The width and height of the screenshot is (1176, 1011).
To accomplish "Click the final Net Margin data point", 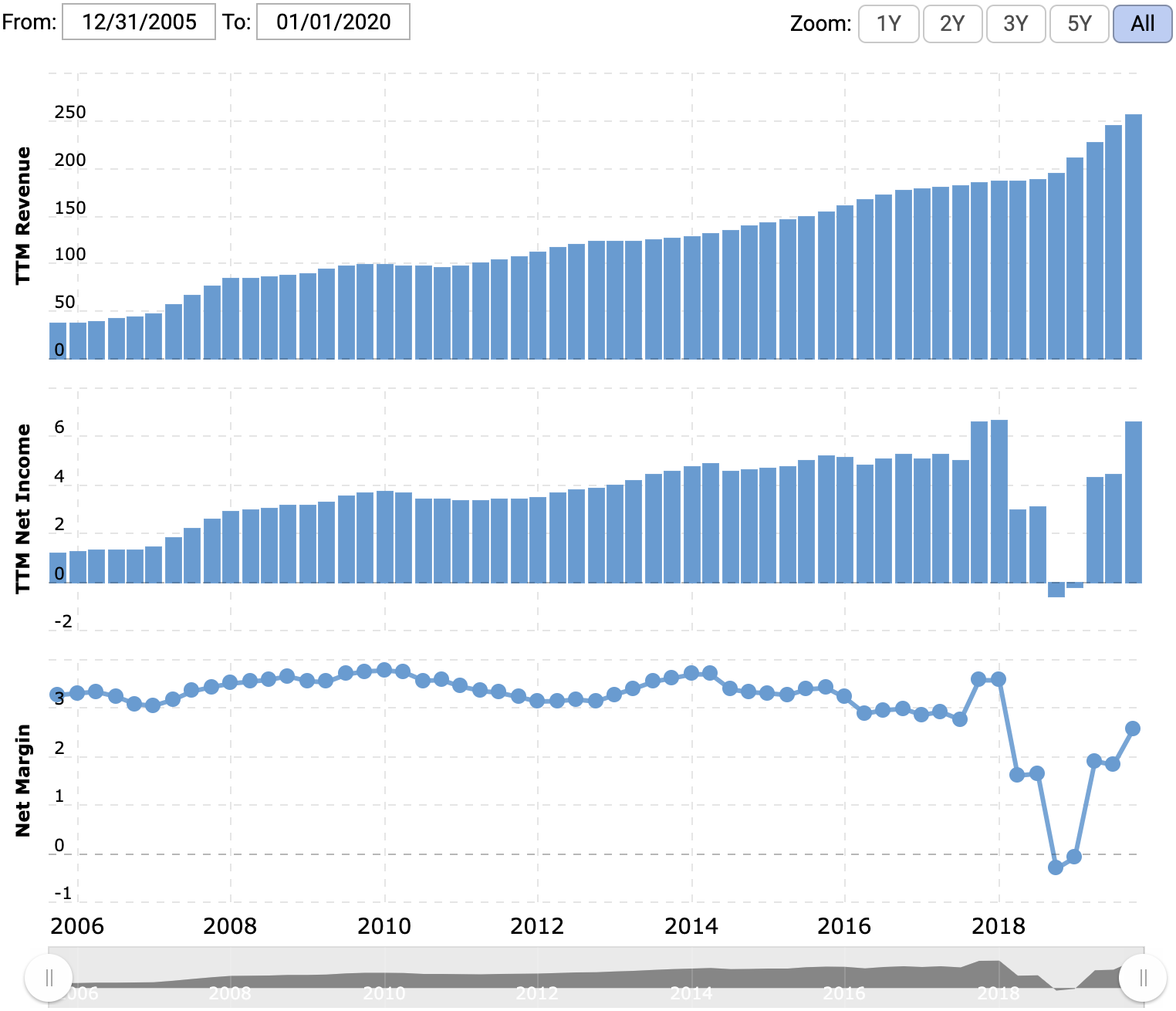I will point(1133,729).
